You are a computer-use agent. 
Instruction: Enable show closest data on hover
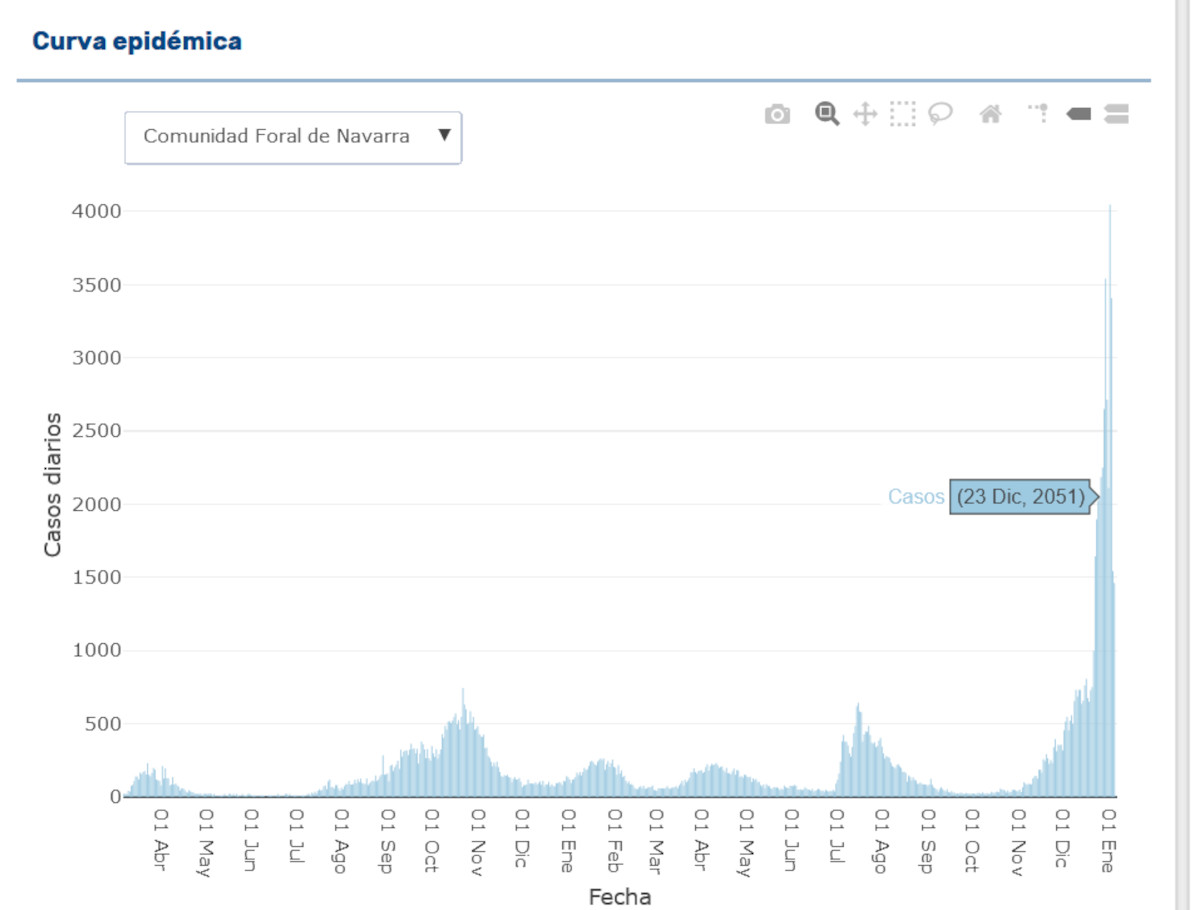(x=1078, y=115)
